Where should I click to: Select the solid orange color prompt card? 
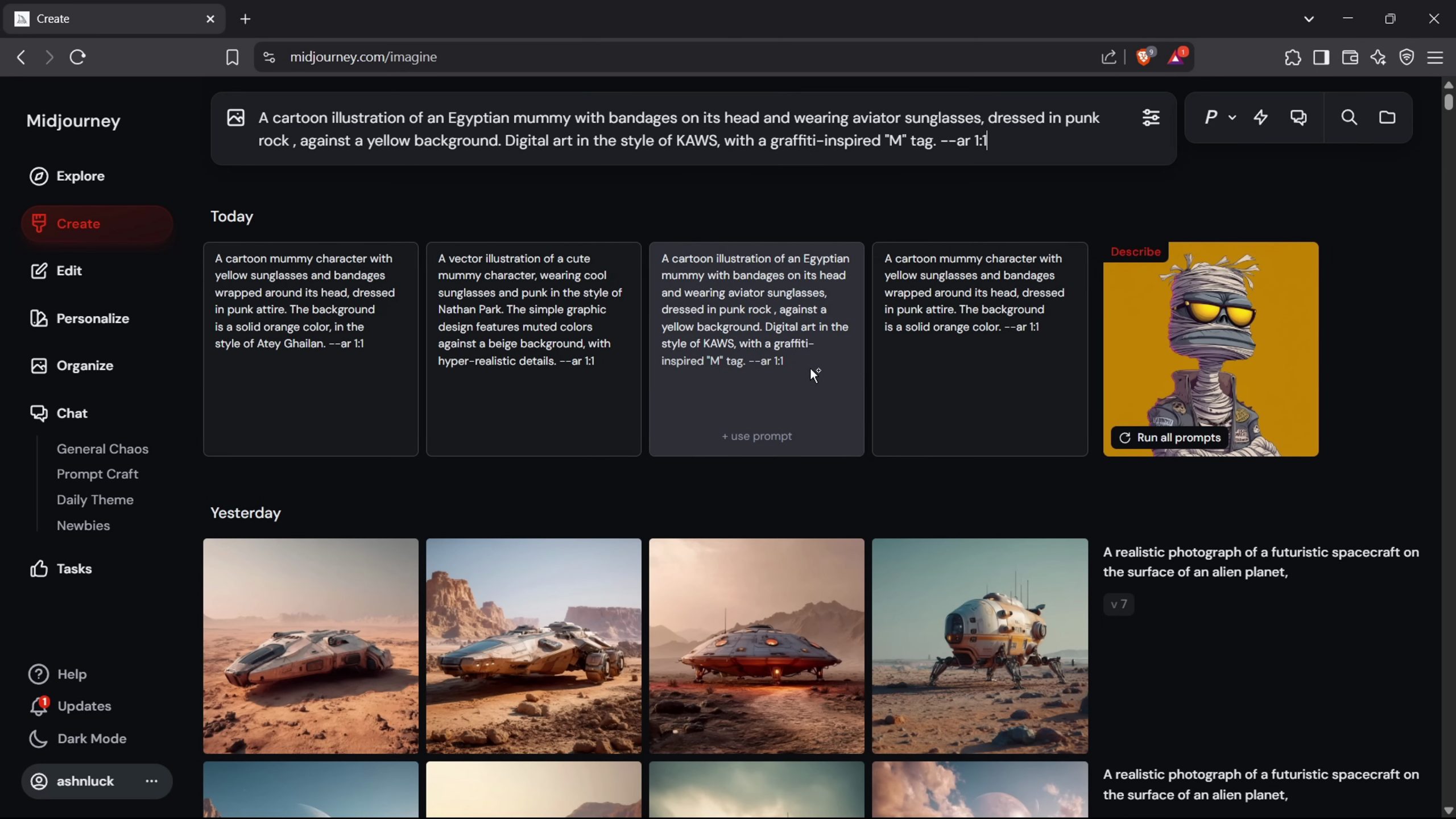point(979,349)
